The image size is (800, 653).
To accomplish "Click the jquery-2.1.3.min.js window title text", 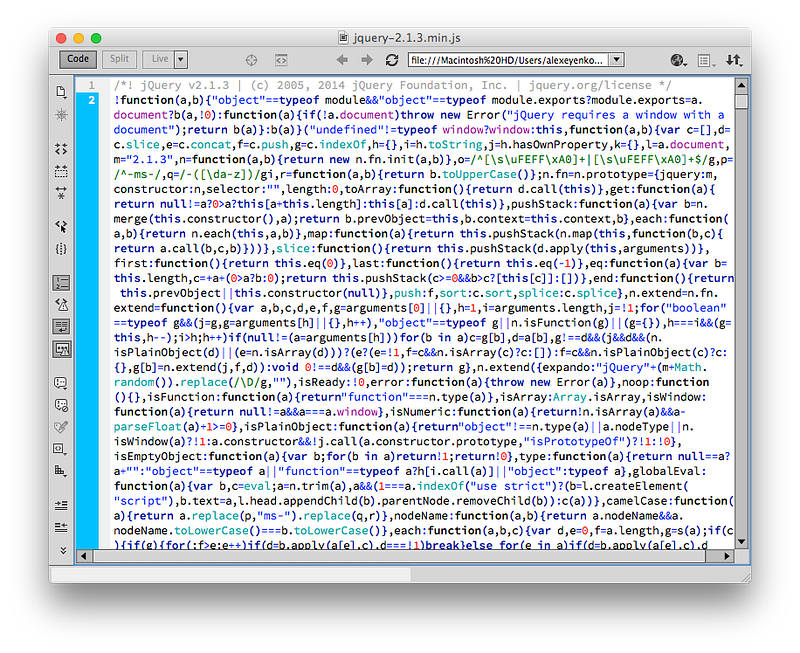I will click(x=406, y=38).
